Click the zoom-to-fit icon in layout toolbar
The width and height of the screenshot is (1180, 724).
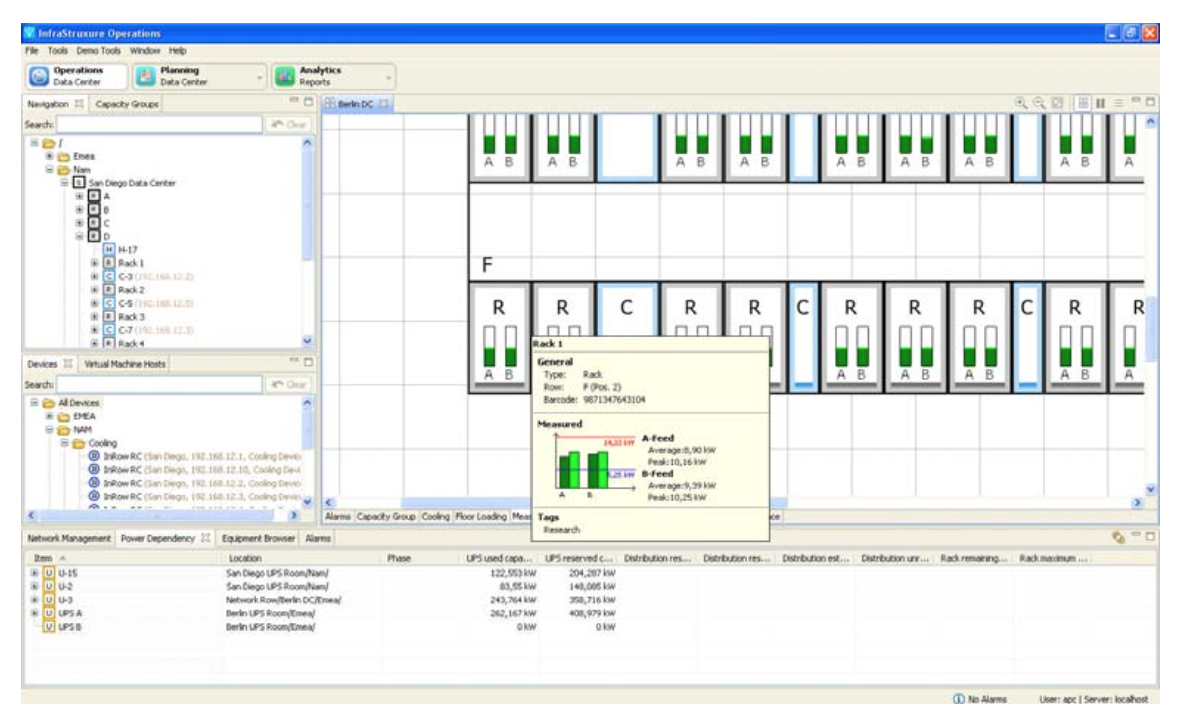pyautogui.click(x=1057, y=103)
